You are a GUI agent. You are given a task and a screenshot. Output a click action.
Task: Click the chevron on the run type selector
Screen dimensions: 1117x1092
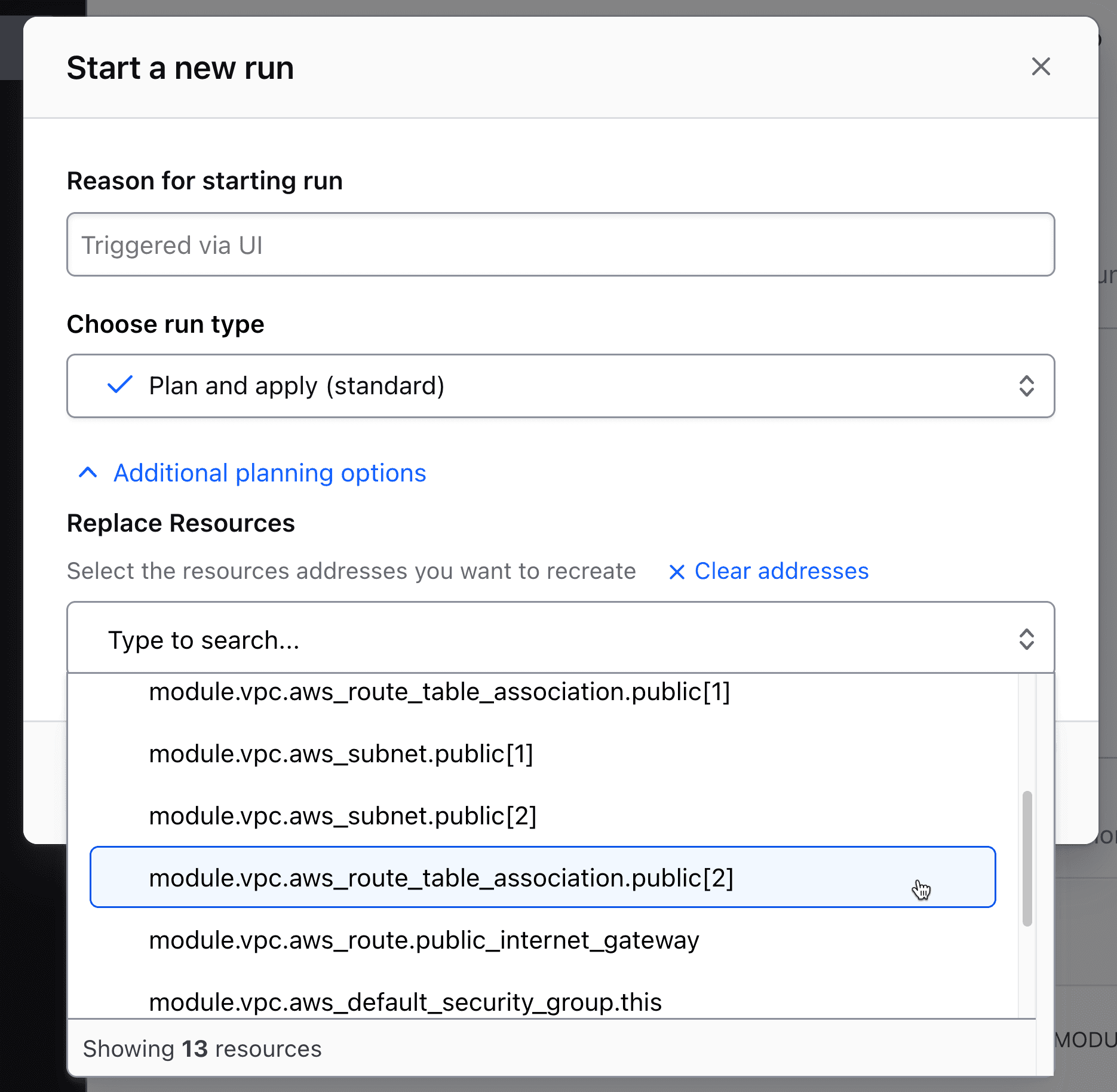[x=1027, y=386]
